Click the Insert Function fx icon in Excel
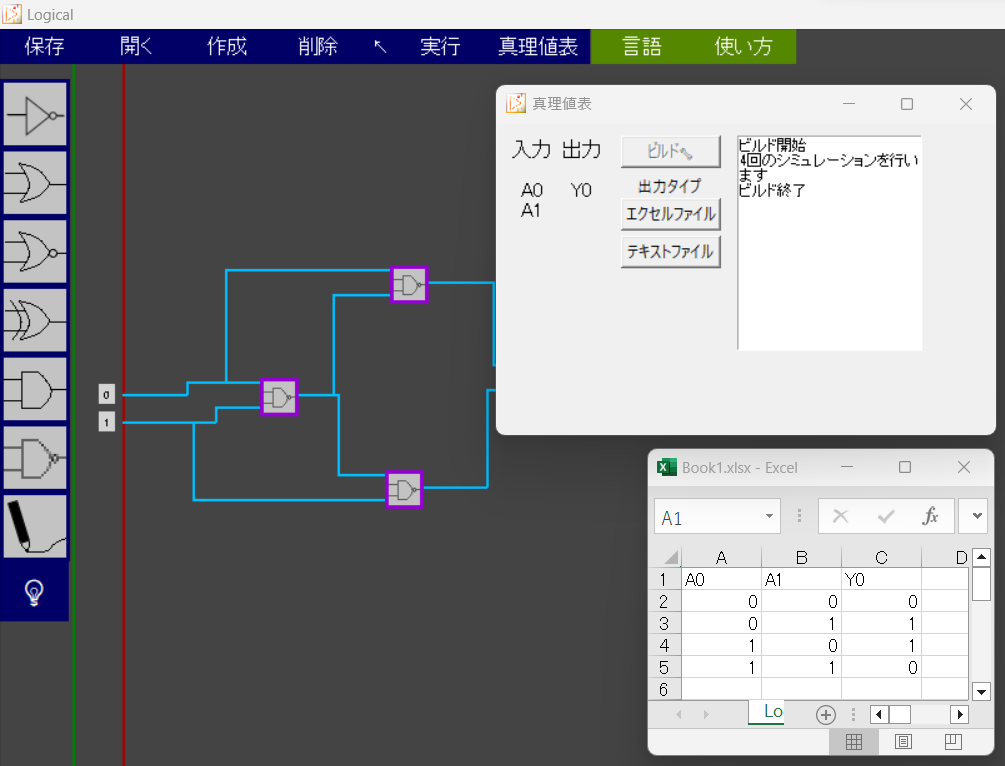The width and height of the screenshot is (1005, 766). 929,516
